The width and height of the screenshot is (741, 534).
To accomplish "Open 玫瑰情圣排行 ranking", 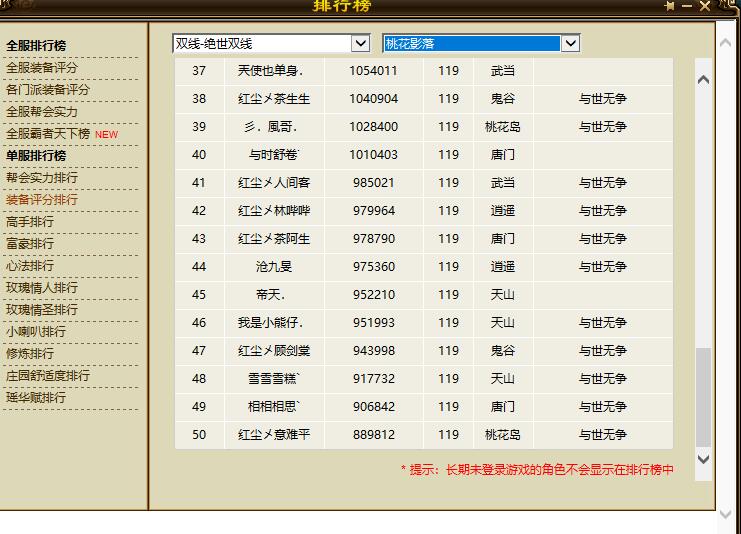I will (x=42, y=310).
